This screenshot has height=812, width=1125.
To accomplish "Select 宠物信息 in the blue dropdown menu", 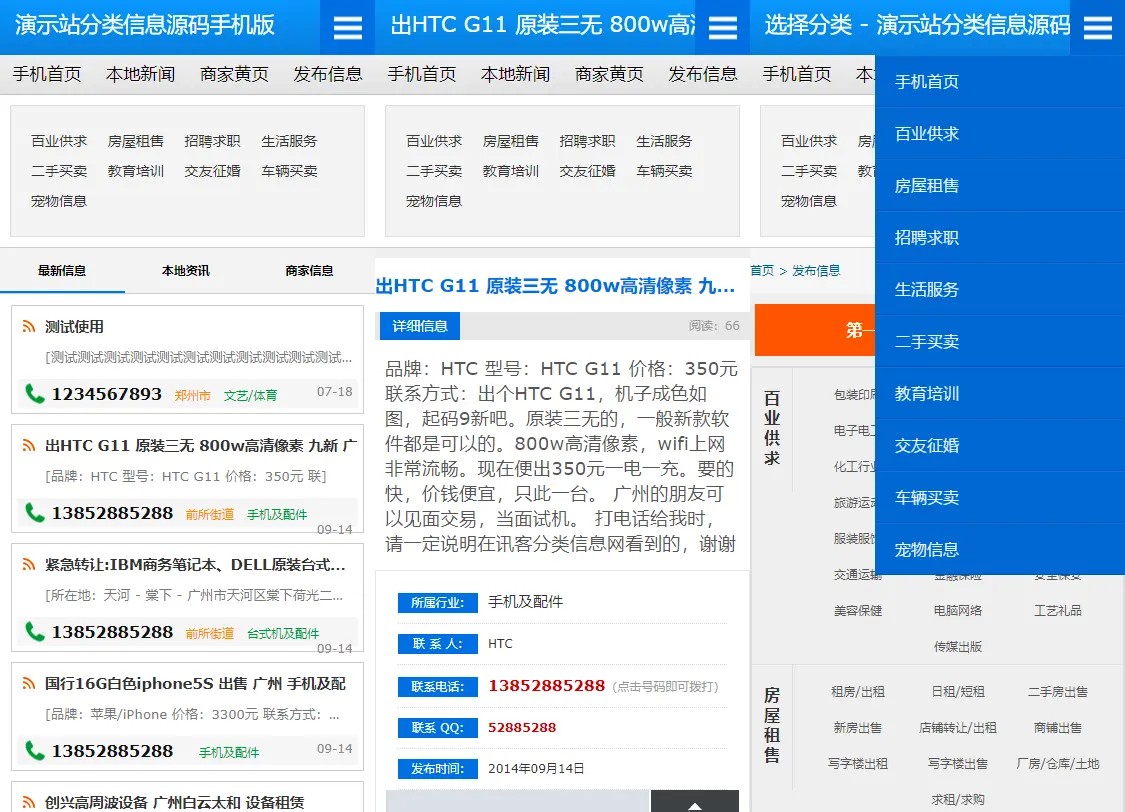I will [x=999, y=549].
